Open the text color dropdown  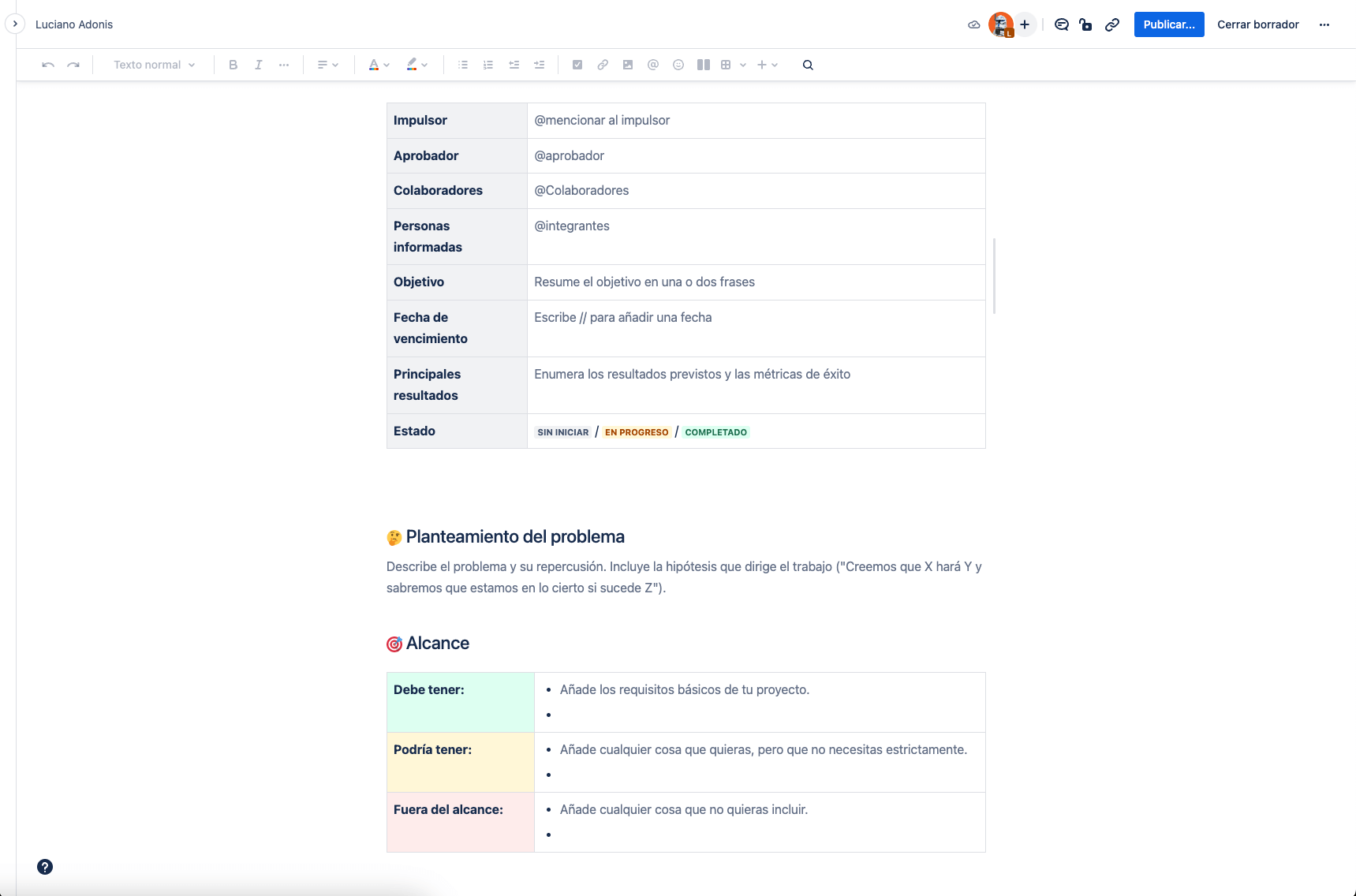coord(378,64)
